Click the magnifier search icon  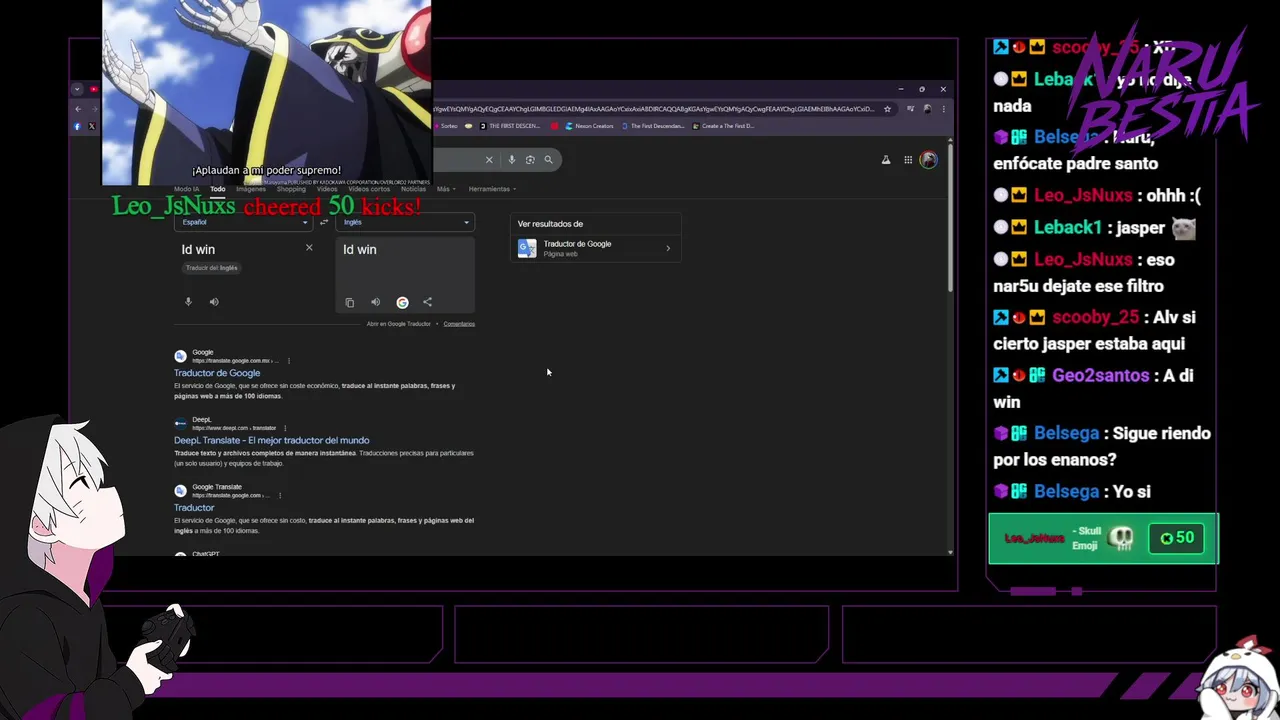click(x=548, y=159)
